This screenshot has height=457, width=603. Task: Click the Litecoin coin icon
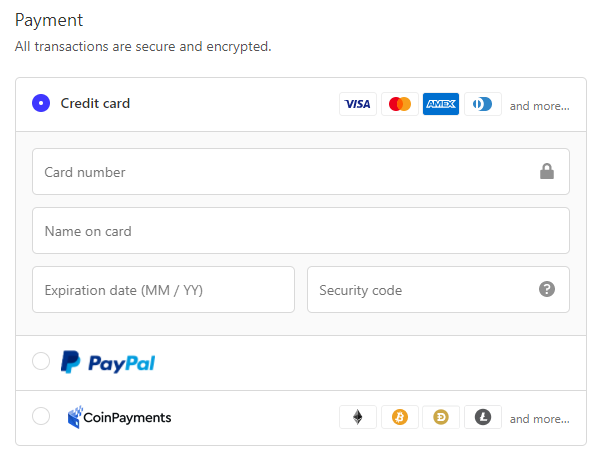coord(483,417)
